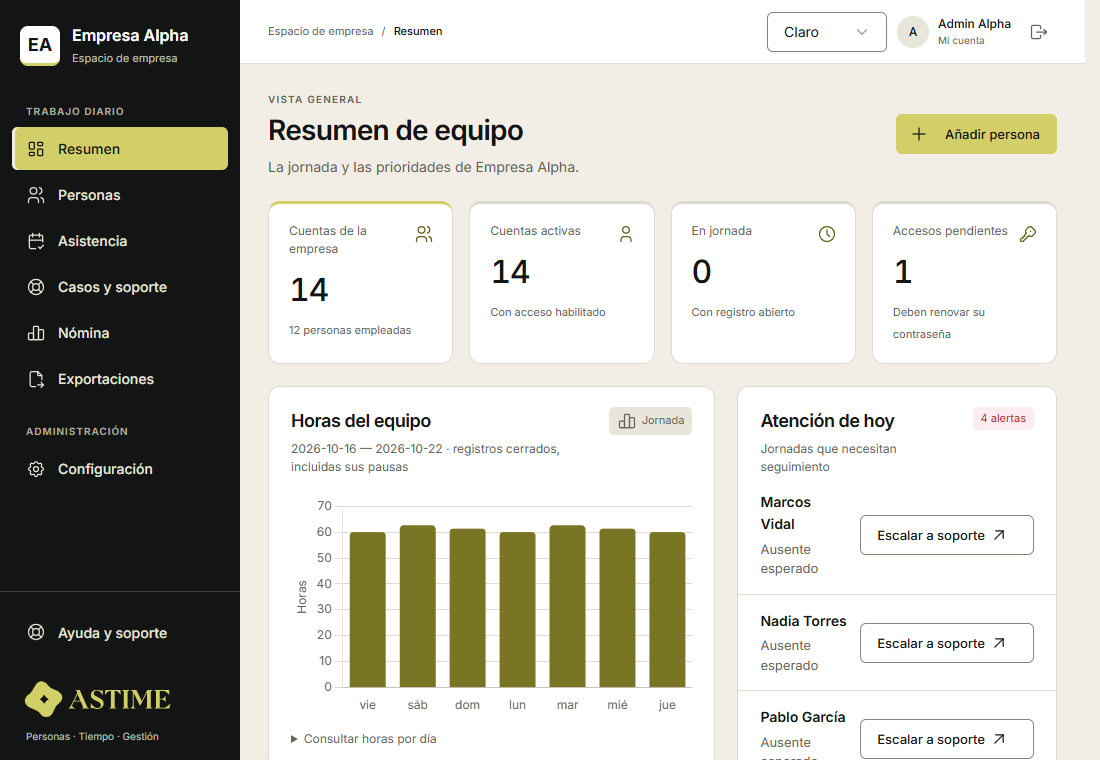Click Deben renovar su contraseña text
The image size is (1100, 760).
(939, 324)
